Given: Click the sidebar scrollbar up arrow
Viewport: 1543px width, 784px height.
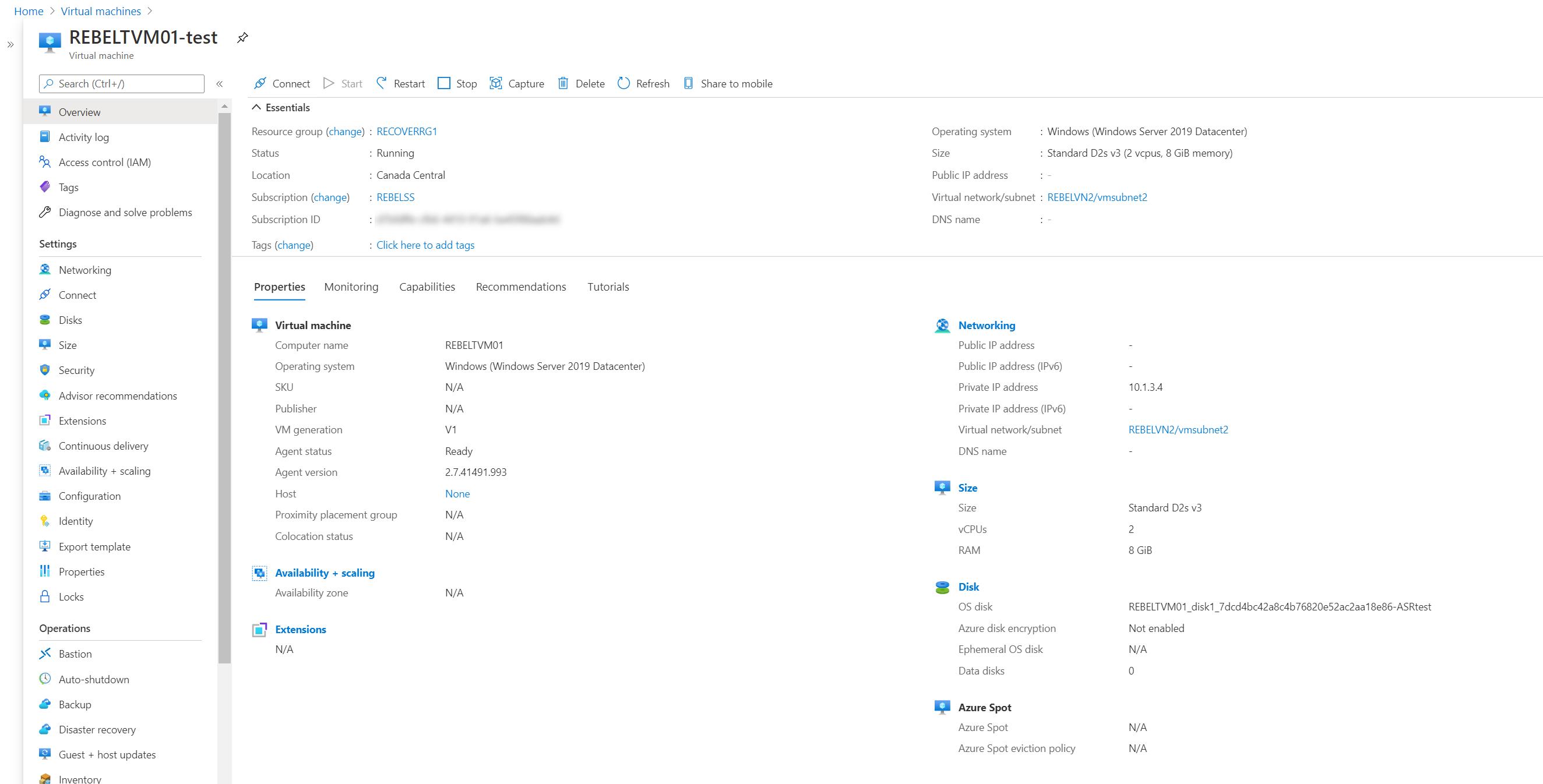Looking at the screenshot, I should point(224,106).
